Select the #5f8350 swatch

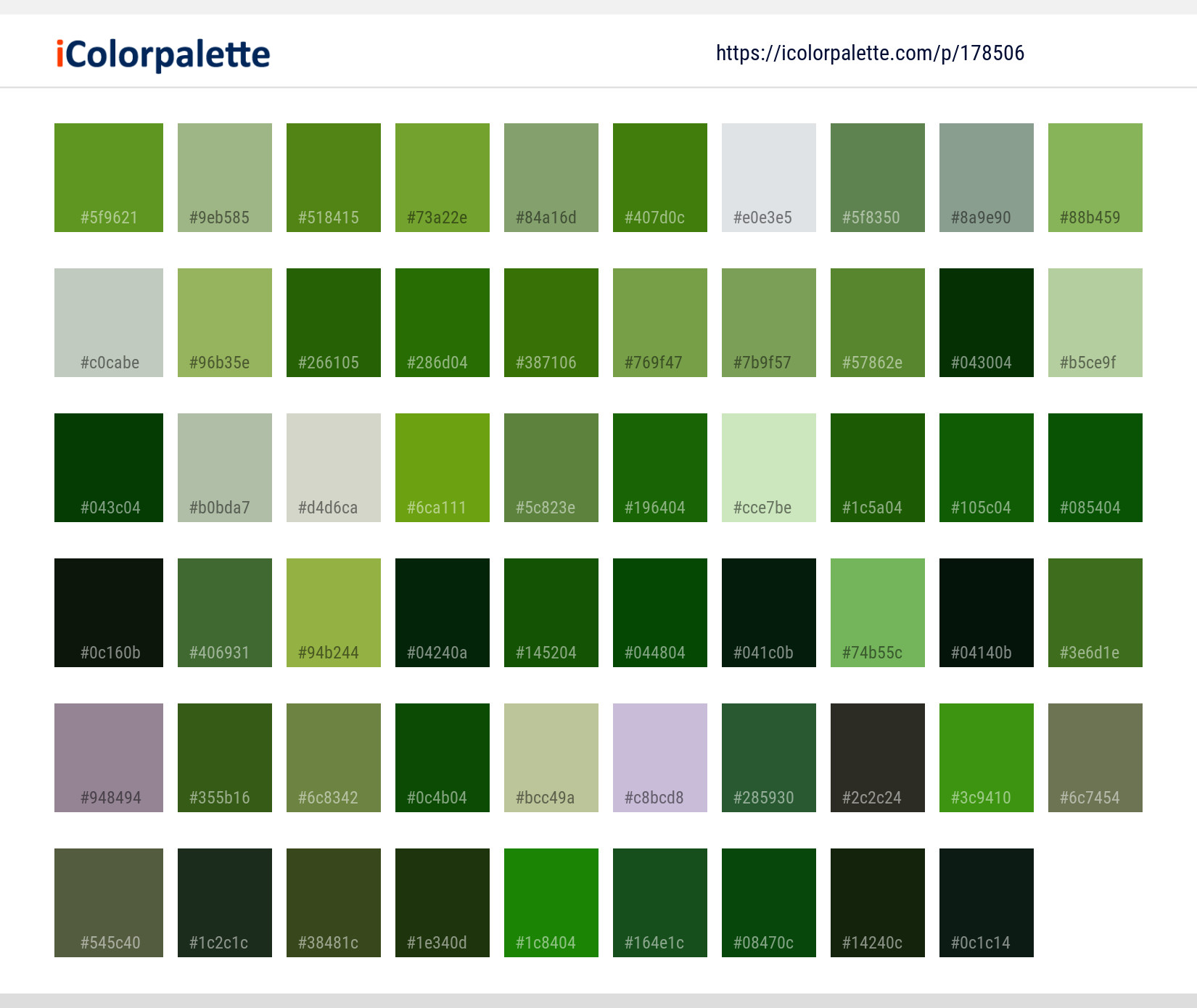[x=878, y=178]
